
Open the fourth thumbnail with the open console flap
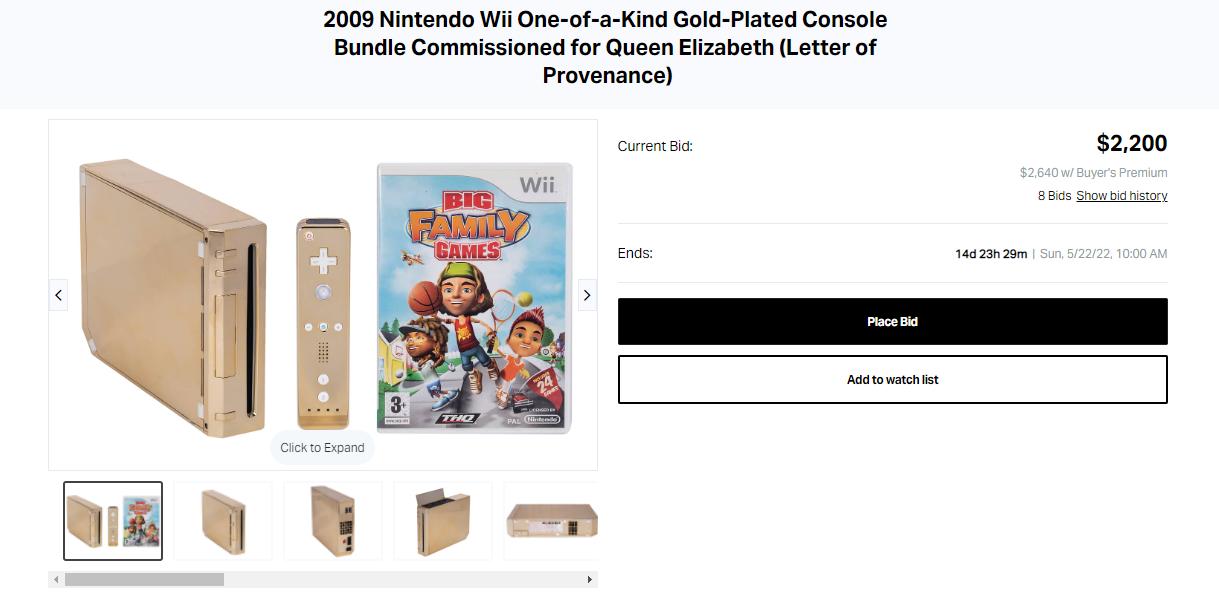(x=443, y=521)
